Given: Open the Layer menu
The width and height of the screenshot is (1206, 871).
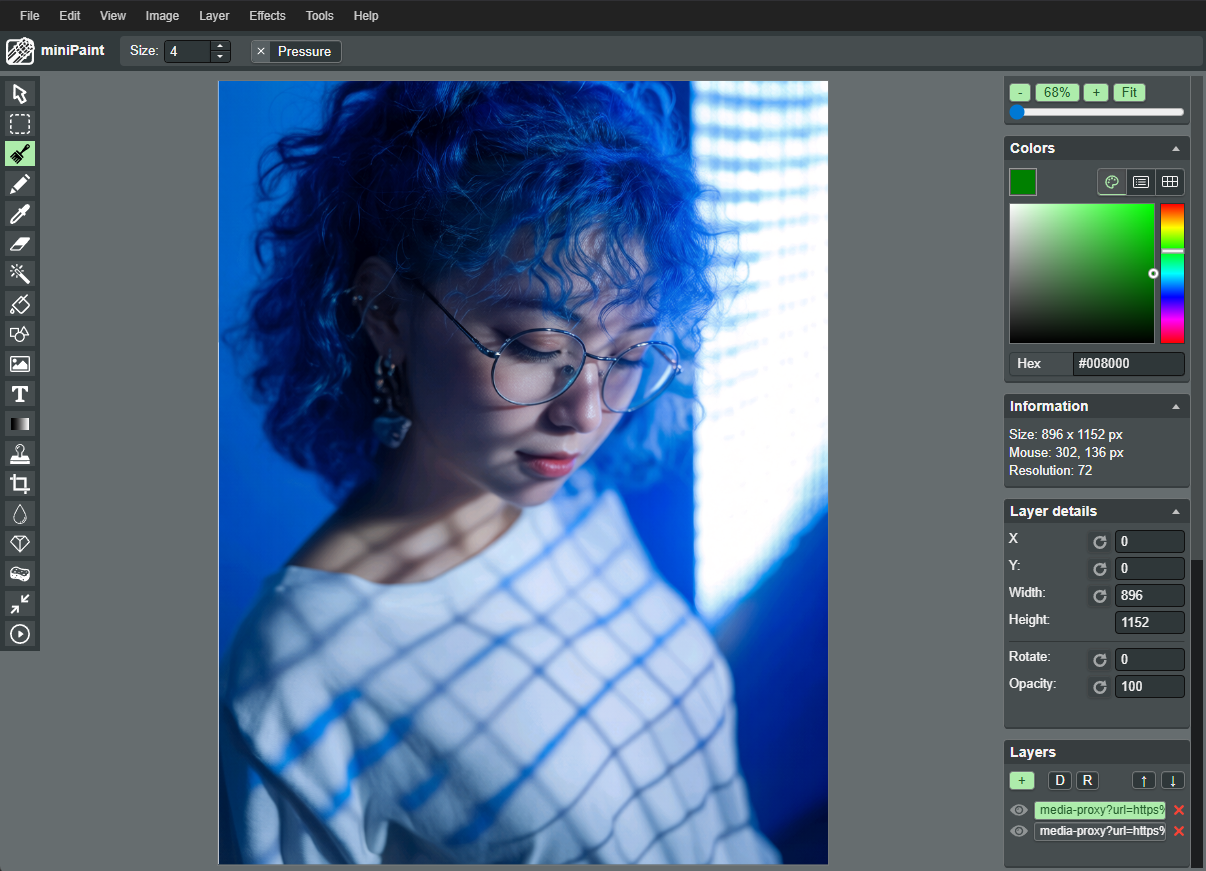Looking at the screenshot, I should 214,16.
